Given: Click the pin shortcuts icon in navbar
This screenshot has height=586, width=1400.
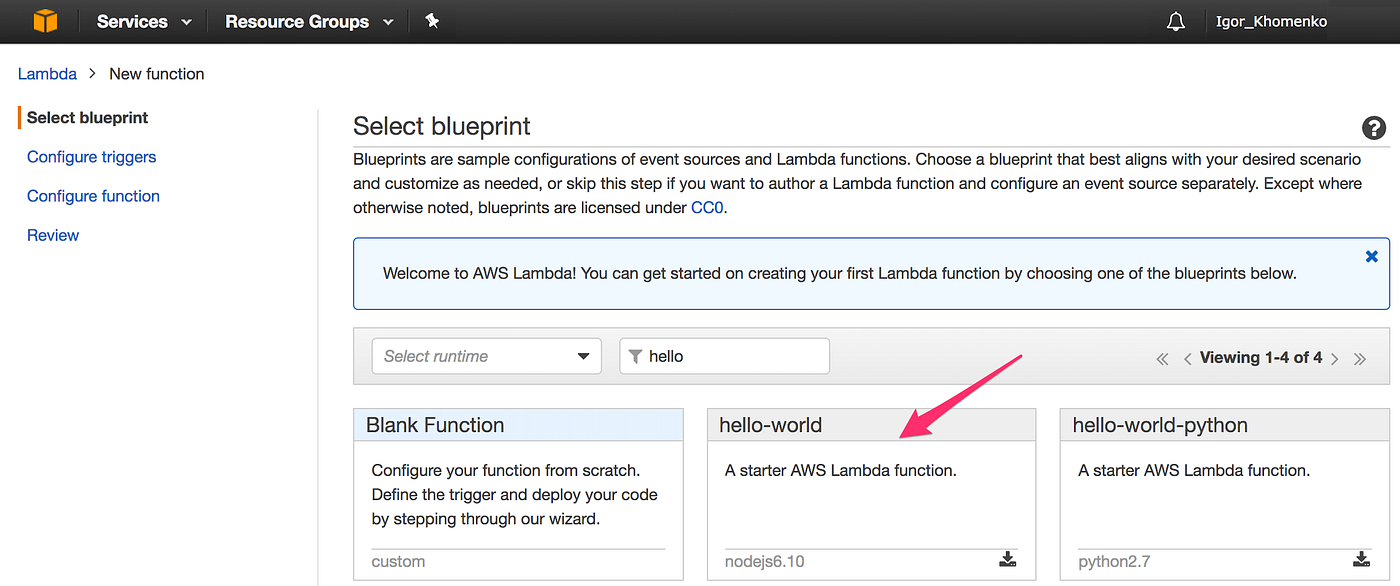Looking at the screenshot, I should (x=433, y=20).
